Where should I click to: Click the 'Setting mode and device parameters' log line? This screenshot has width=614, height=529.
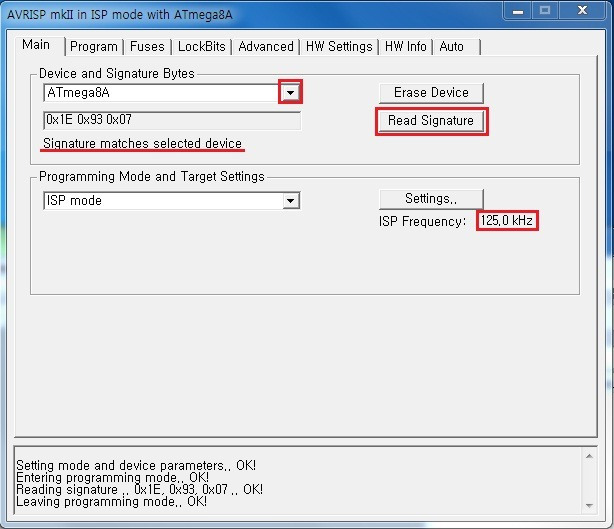(x=136, y=466)
